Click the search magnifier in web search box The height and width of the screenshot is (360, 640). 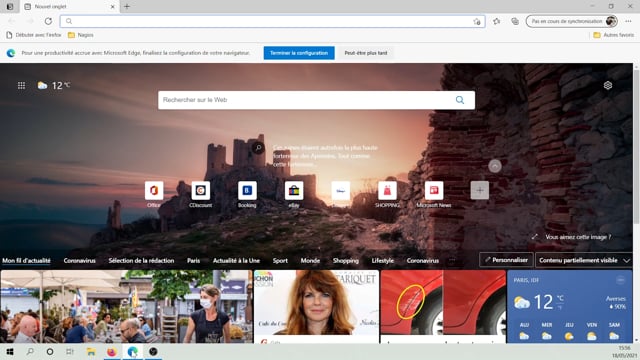tap(460, 100)
